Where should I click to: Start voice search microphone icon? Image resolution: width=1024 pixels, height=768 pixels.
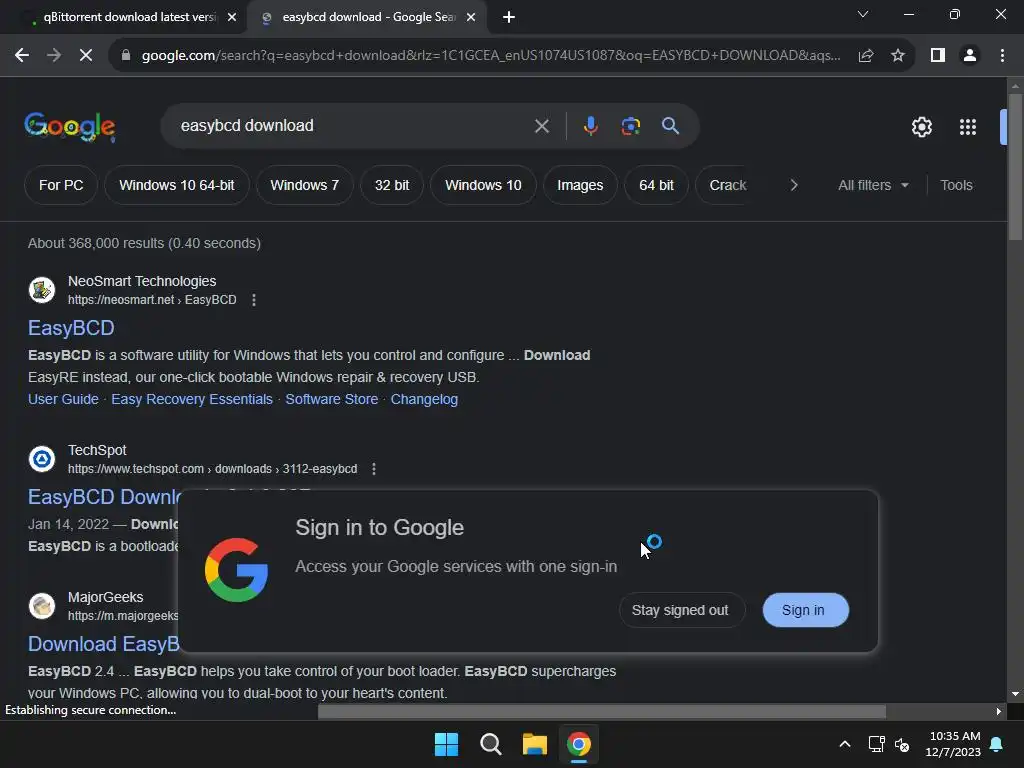(x=590, y=126)
